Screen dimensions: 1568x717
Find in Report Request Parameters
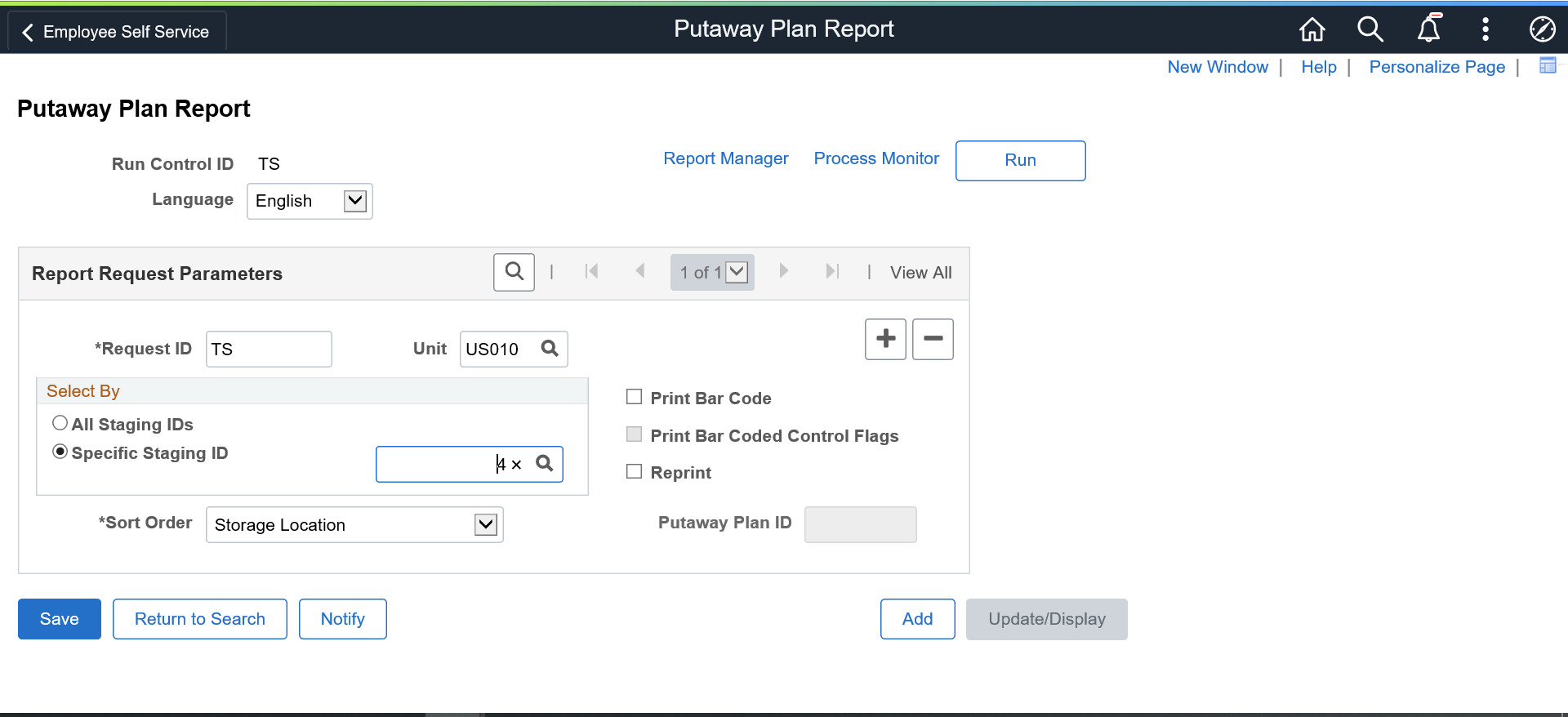[x=514, y=272]
